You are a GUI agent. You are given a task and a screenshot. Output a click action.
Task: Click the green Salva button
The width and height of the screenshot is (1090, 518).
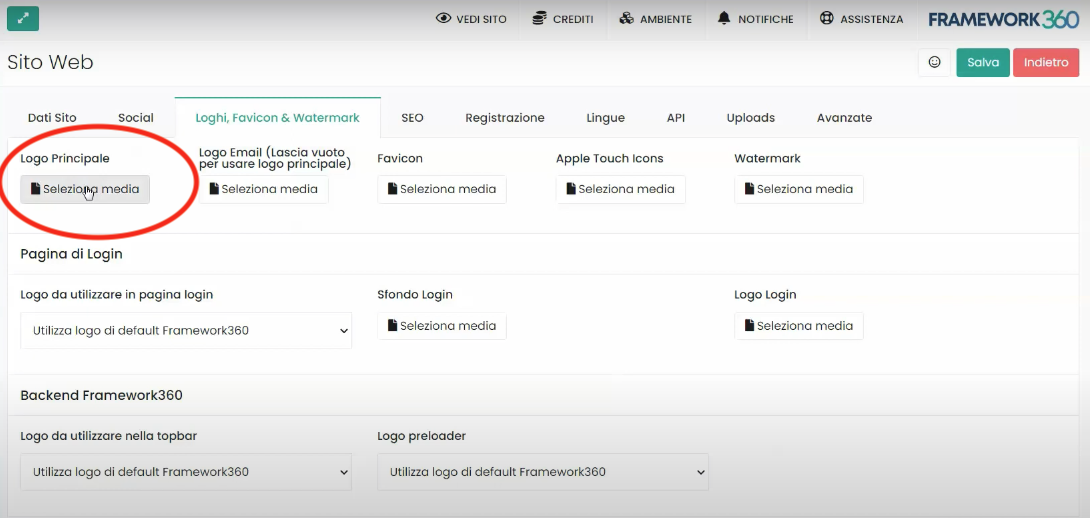(983, 63)
